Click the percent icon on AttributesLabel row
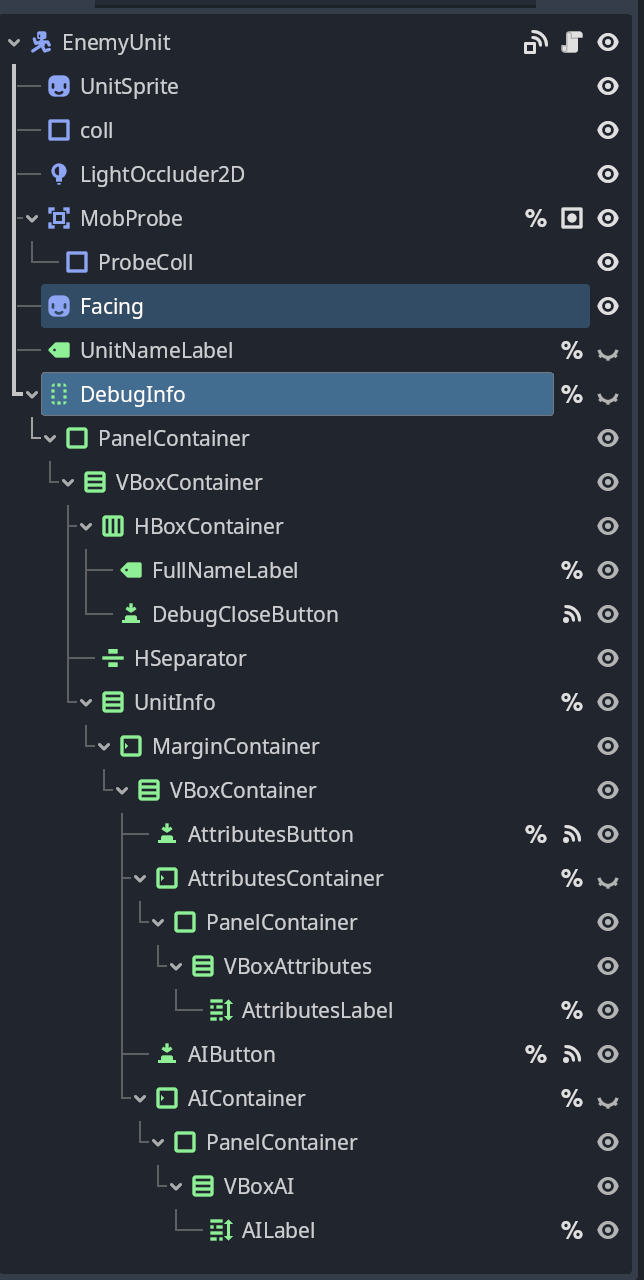644x1280 pixels. 571,1010
